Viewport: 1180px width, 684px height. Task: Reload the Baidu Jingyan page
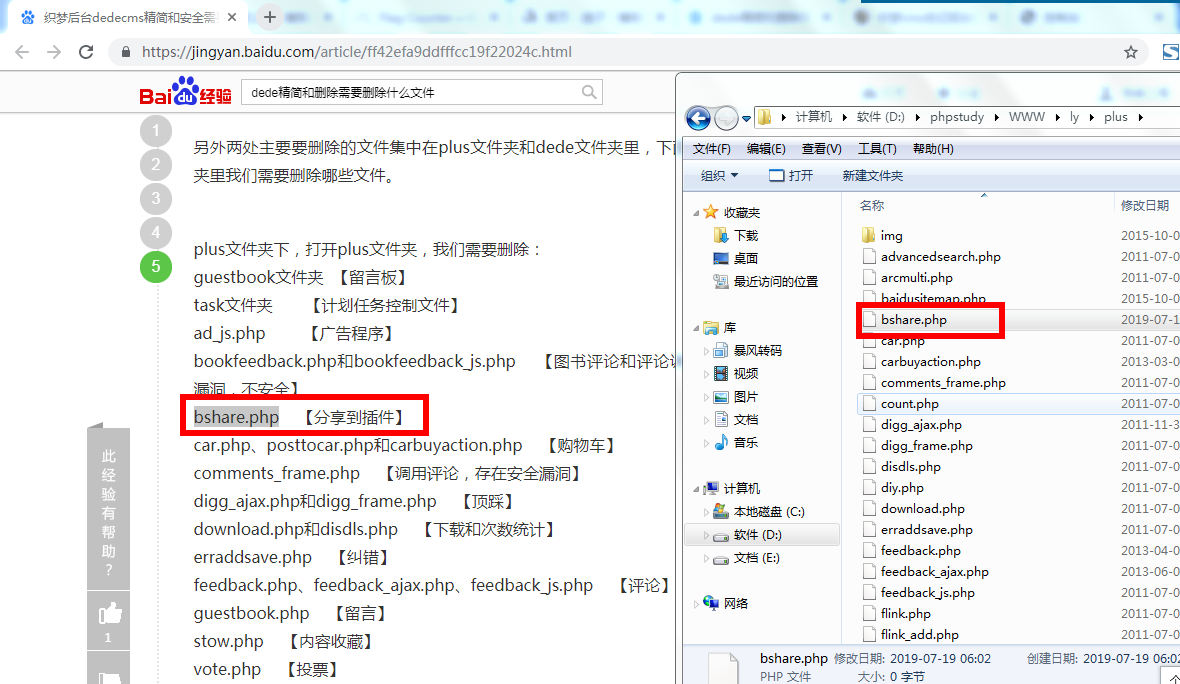pos(86,52)
